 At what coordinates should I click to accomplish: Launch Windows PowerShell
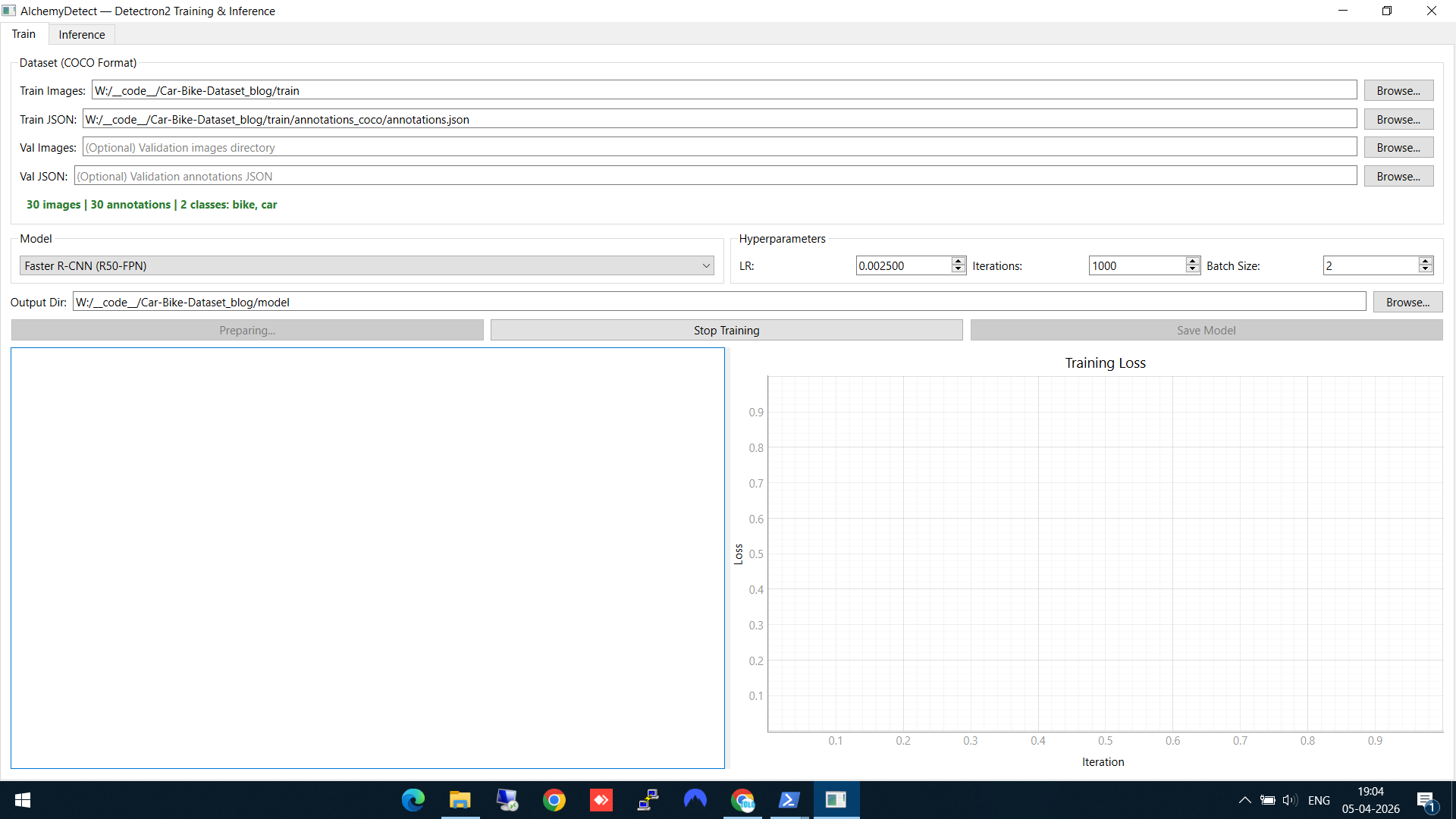[789, 800]
